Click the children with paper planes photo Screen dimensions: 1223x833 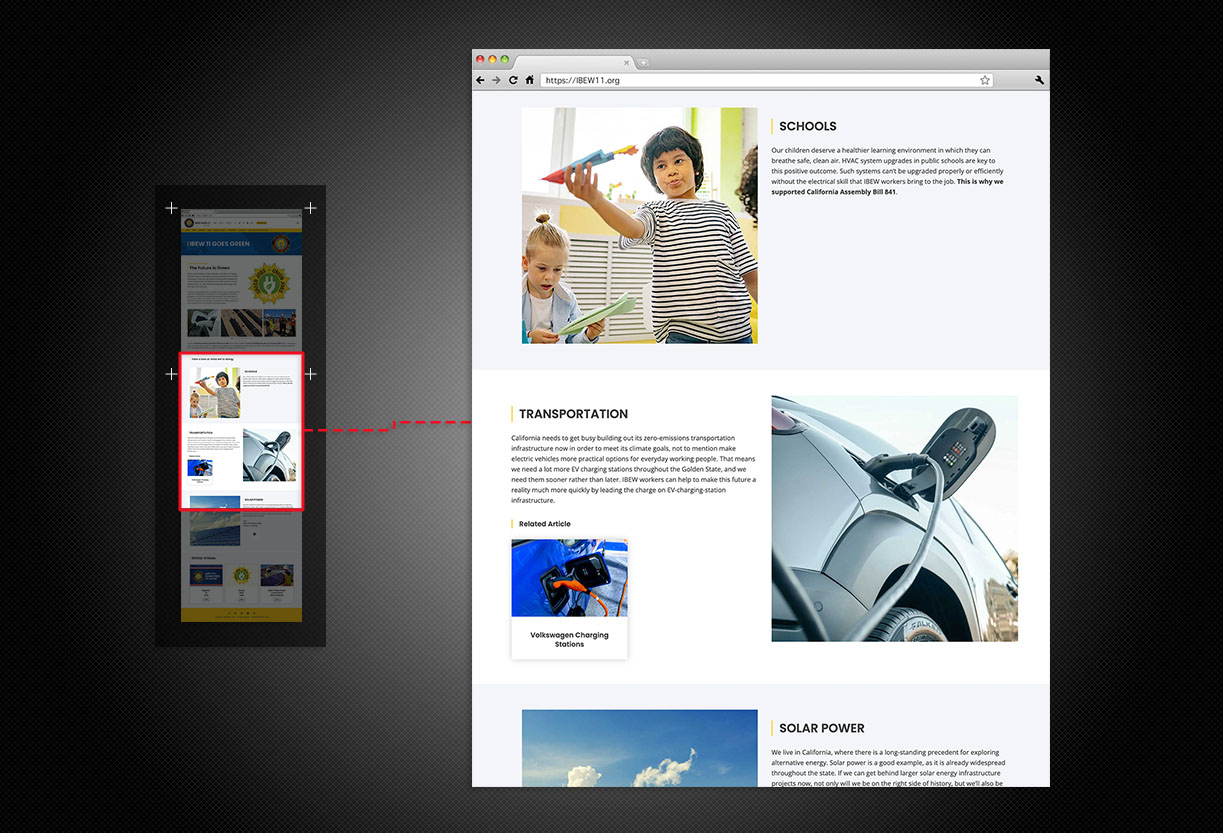[x=639, y=225]
